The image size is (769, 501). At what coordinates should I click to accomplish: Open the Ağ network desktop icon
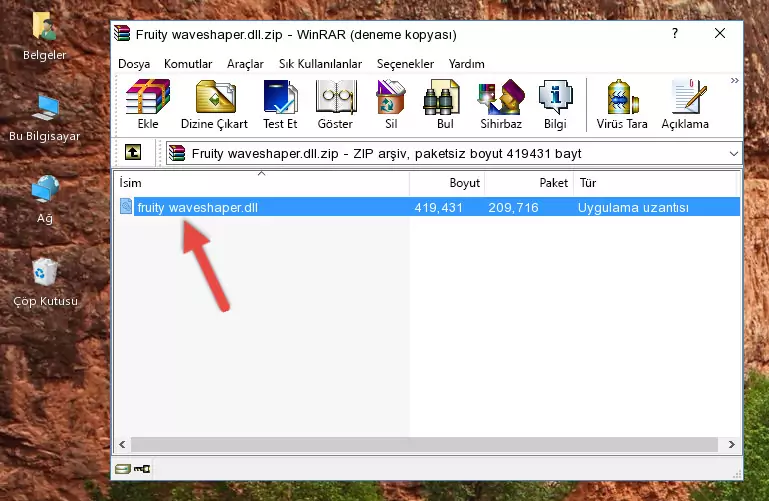point(45,200)
